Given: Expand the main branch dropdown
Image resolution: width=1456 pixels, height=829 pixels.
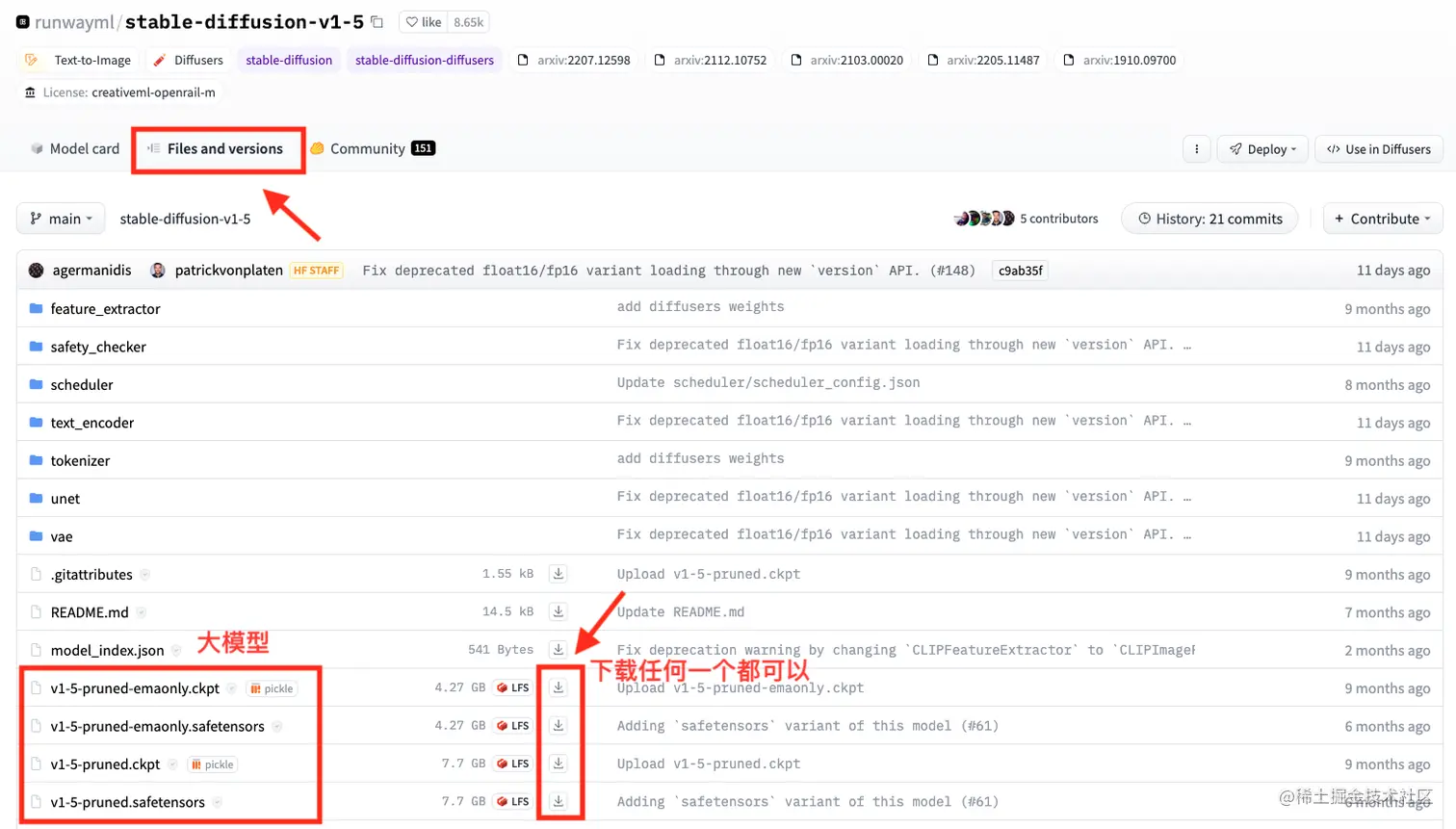Looking at the screenshot, I should point(61,219).
